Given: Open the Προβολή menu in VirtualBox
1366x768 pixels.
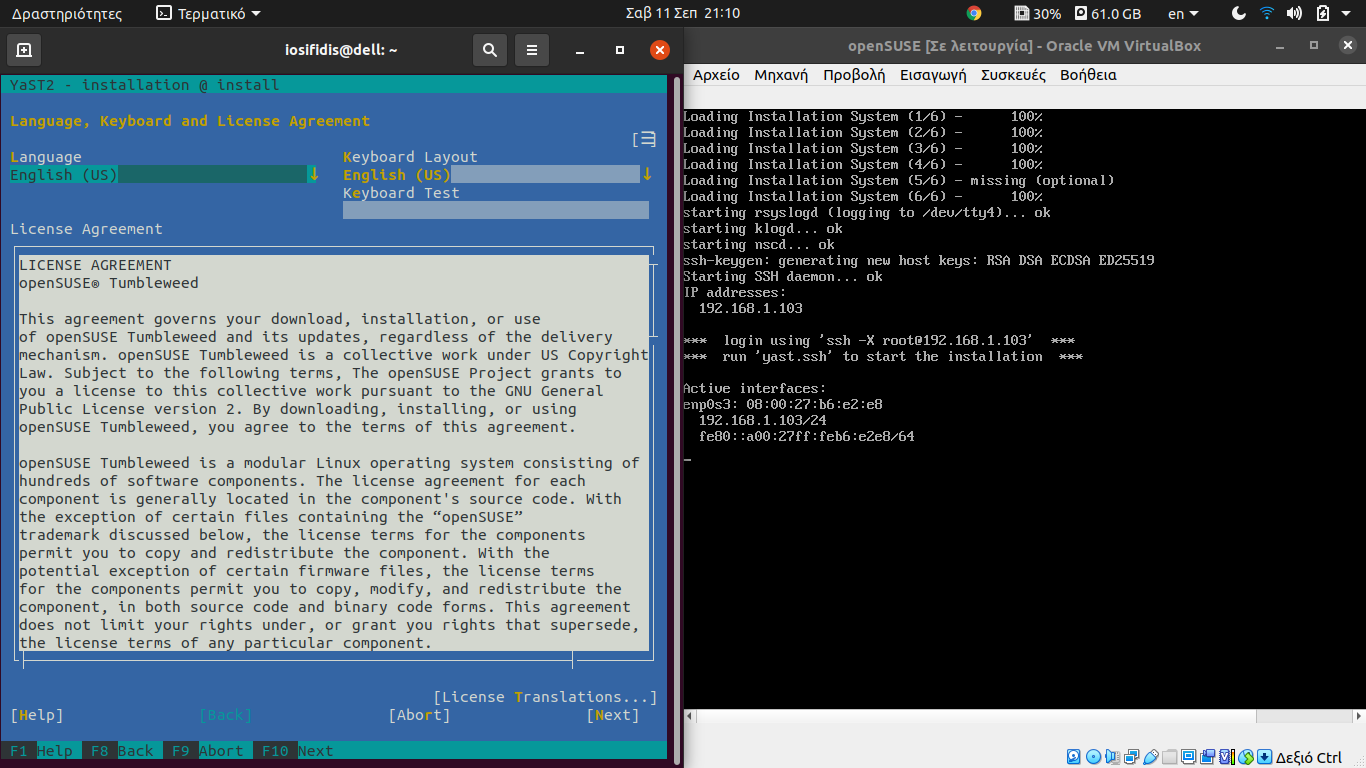Looking at the screenshot, I should tap(854, 75).
